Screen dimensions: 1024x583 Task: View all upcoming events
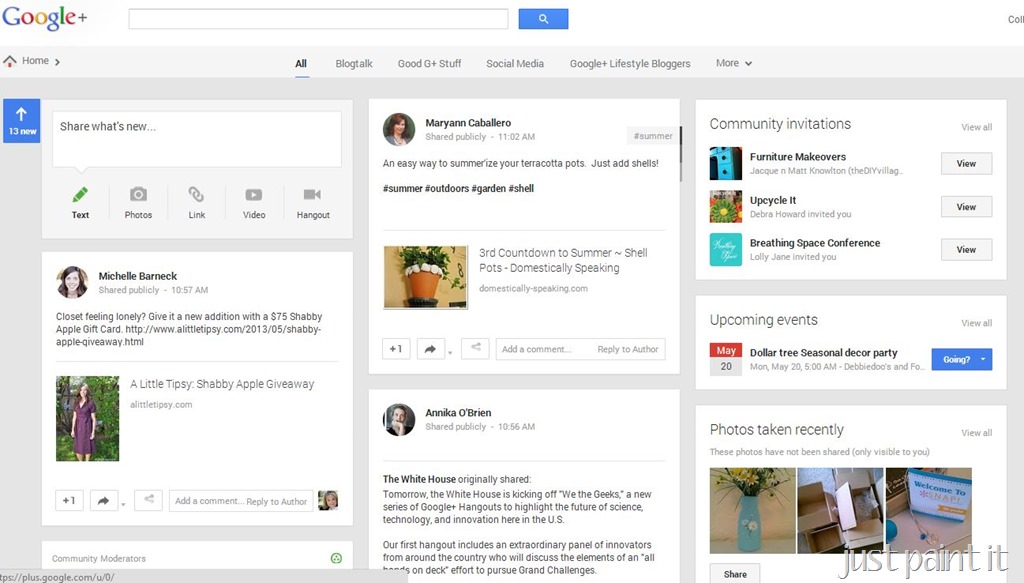pyautogui.click(x=976, y=323)
